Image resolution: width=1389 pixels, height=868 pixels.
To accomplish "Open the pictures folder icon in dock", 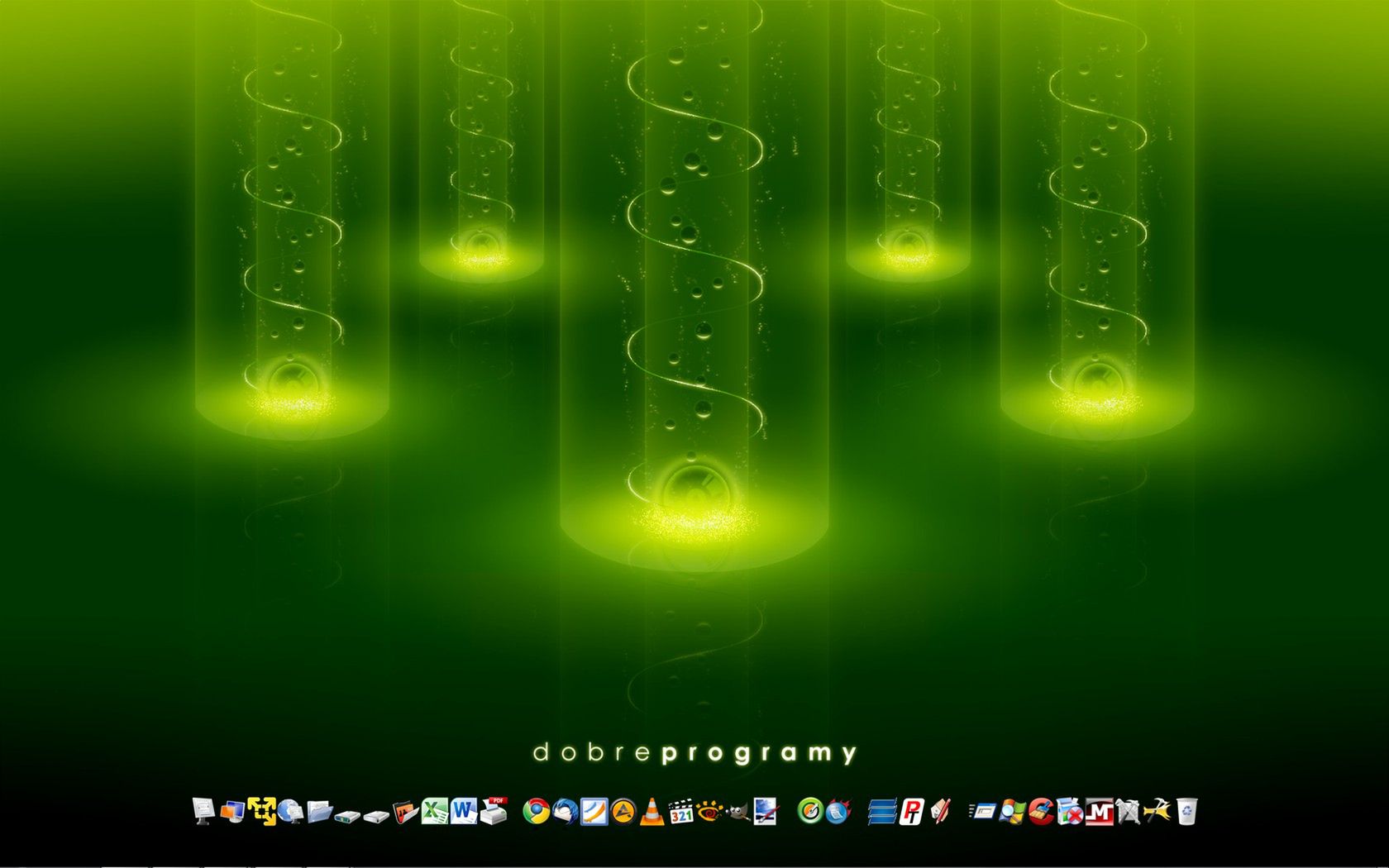I will 405,813.
